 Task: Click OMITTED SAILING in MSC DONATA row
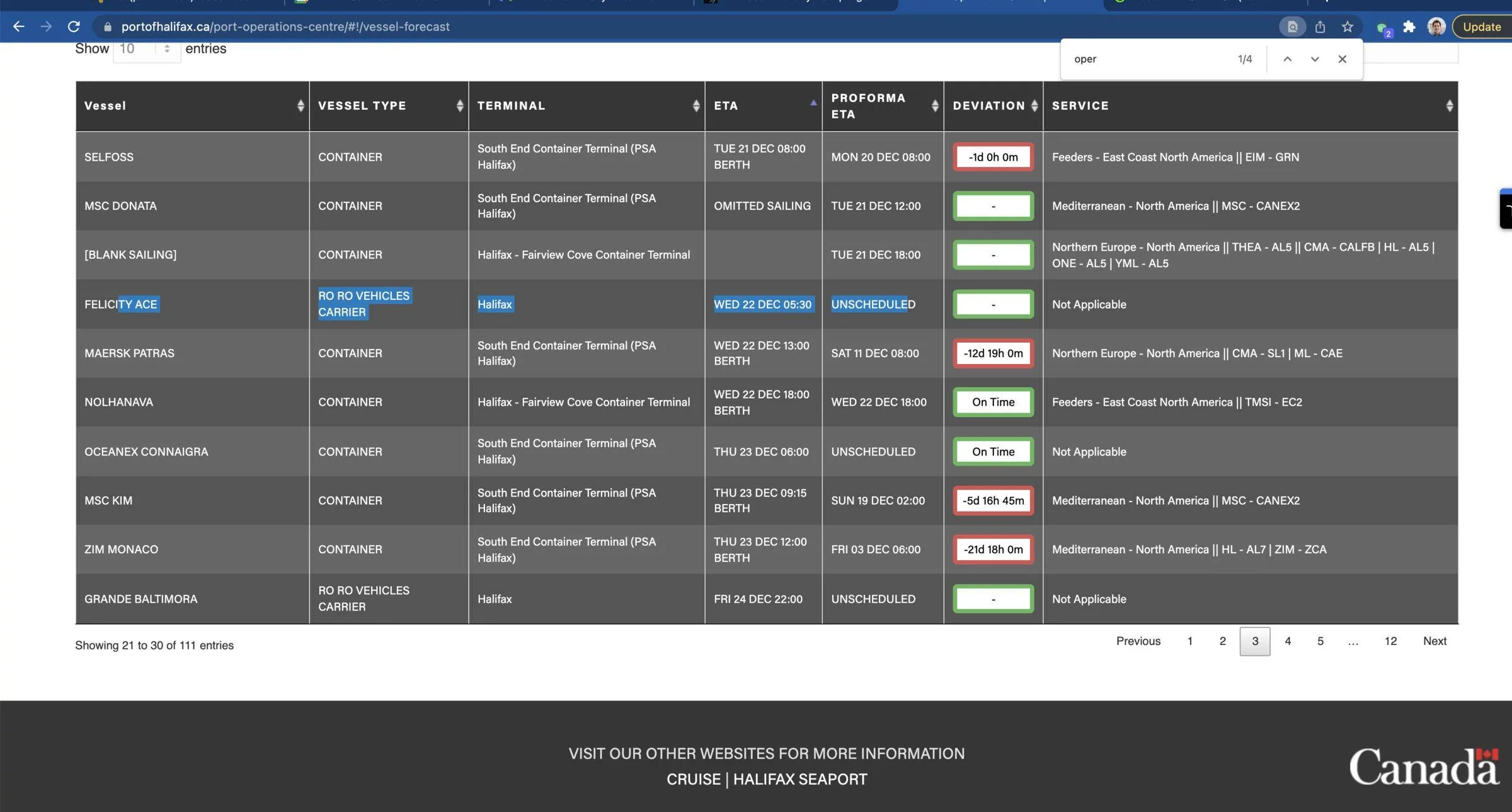click(762, 206)
